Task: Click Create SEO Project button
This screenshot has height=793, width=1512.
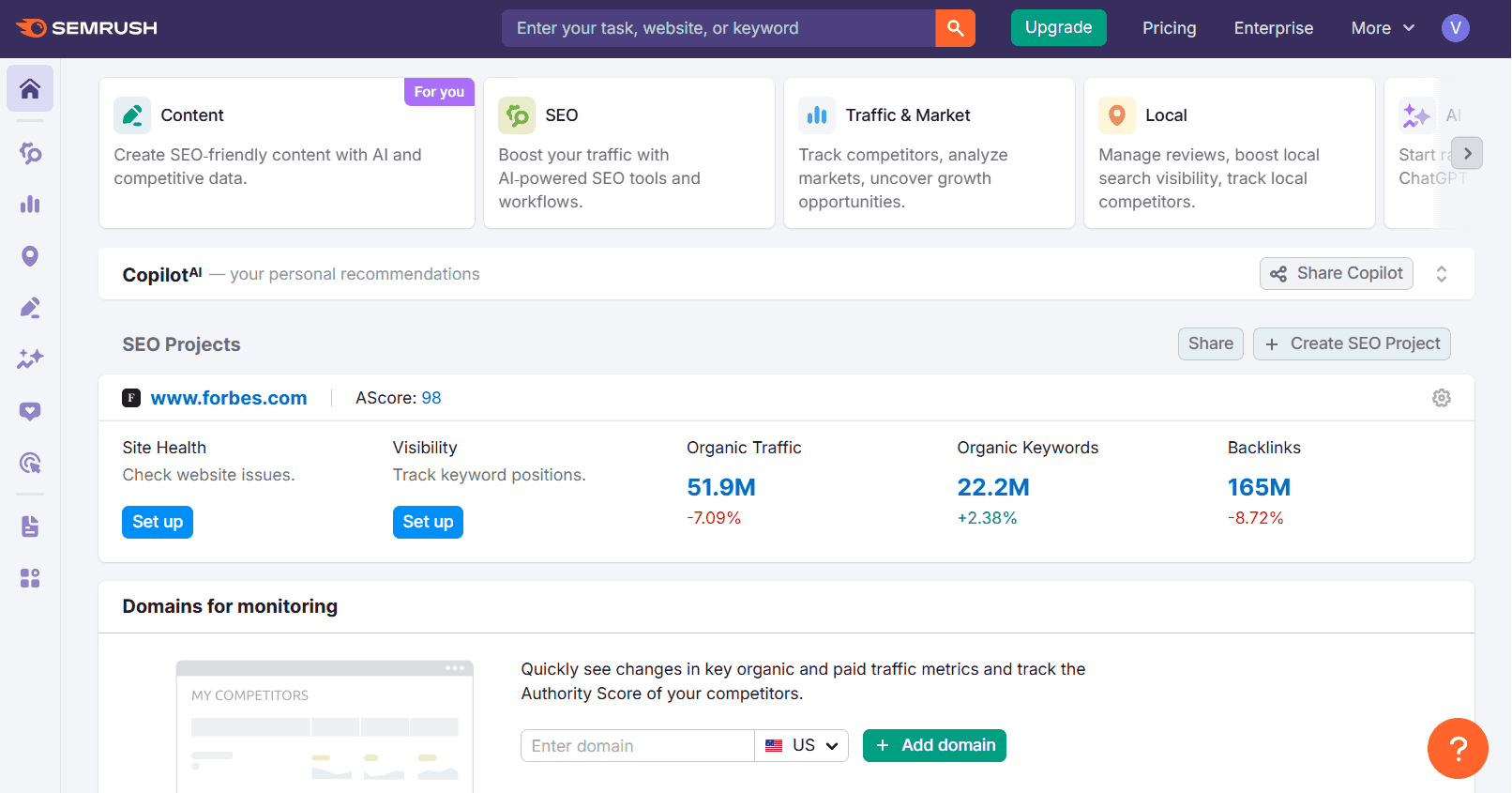Action: pos(1352,343)
